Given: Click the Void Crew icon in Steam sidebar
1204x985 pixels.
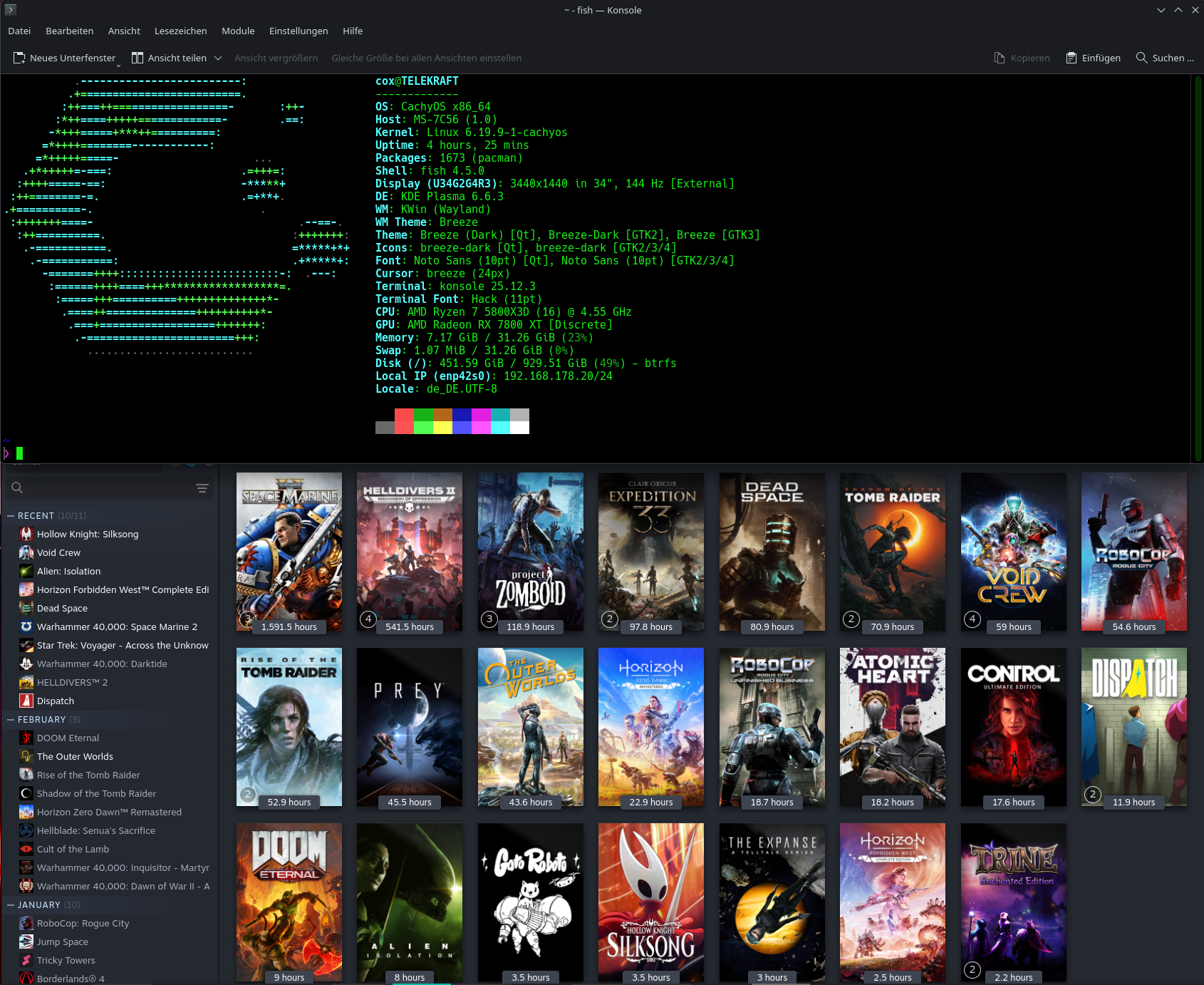Looking at the screenshot, I should click(x=26, y=552).
